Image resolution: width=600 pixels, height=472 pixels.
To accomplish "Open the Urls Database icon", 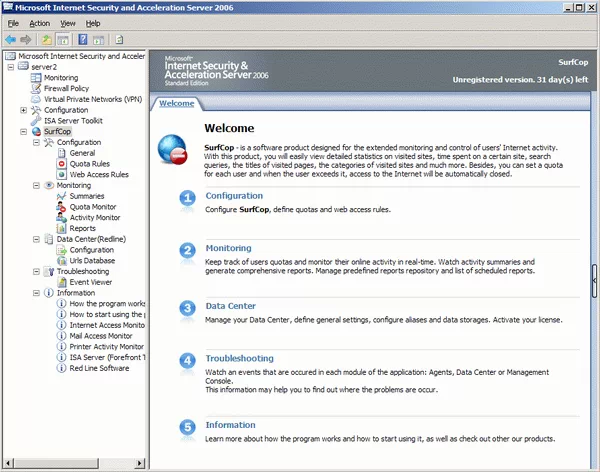I will [x=61, y=261].
